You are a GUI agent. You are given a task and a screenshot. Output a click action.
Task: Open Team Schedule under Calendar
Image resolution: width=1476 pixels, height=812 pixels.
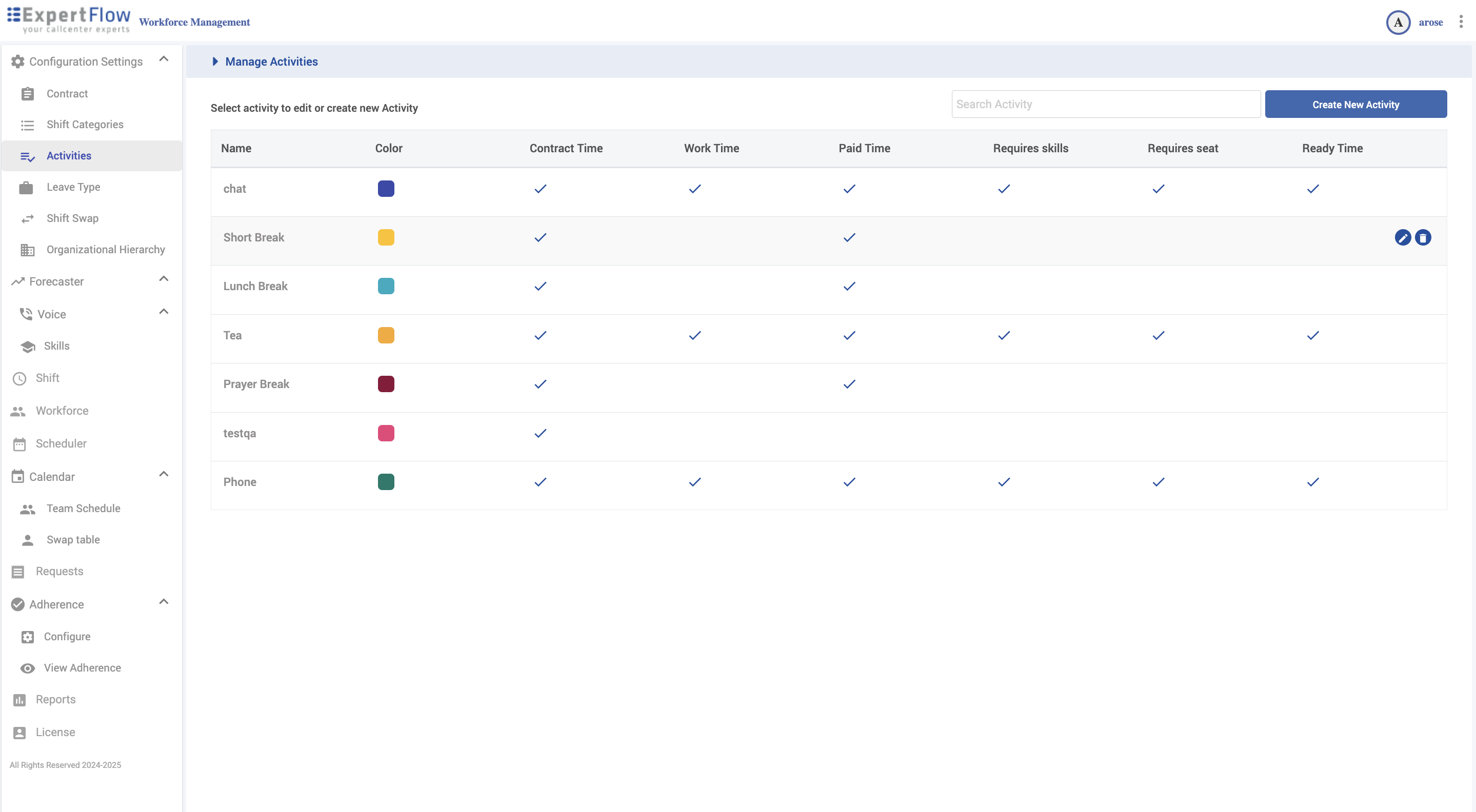83,508
